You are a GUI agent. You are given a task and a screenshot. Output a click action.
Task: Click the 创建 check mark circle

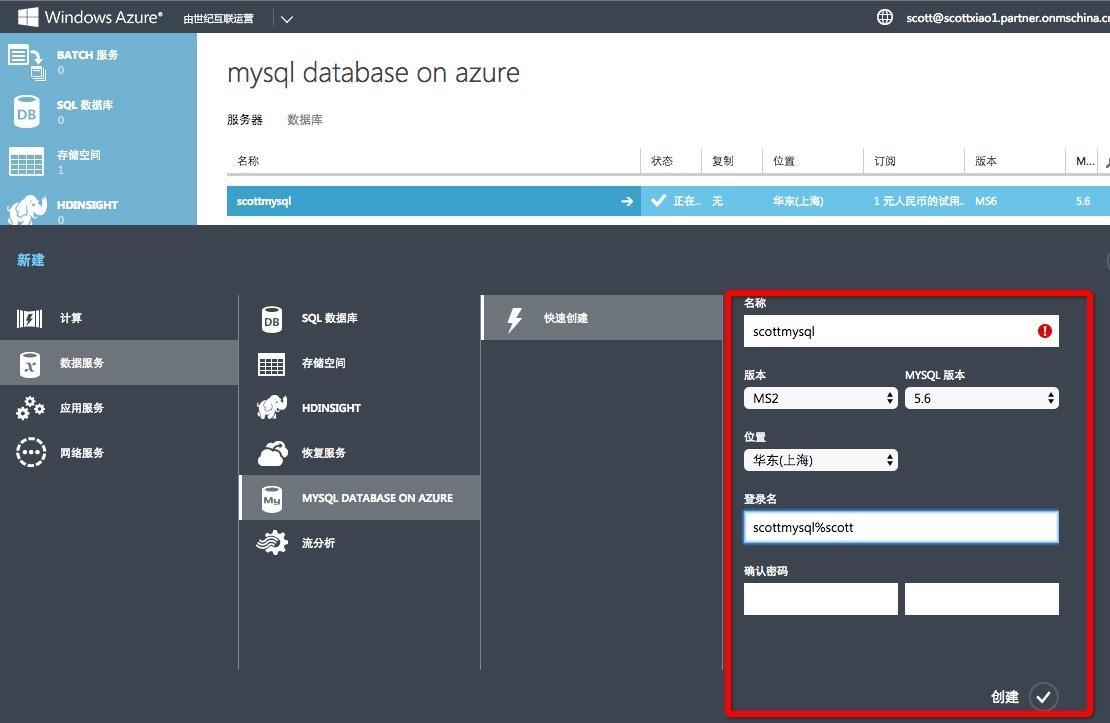click(1043, 697)
